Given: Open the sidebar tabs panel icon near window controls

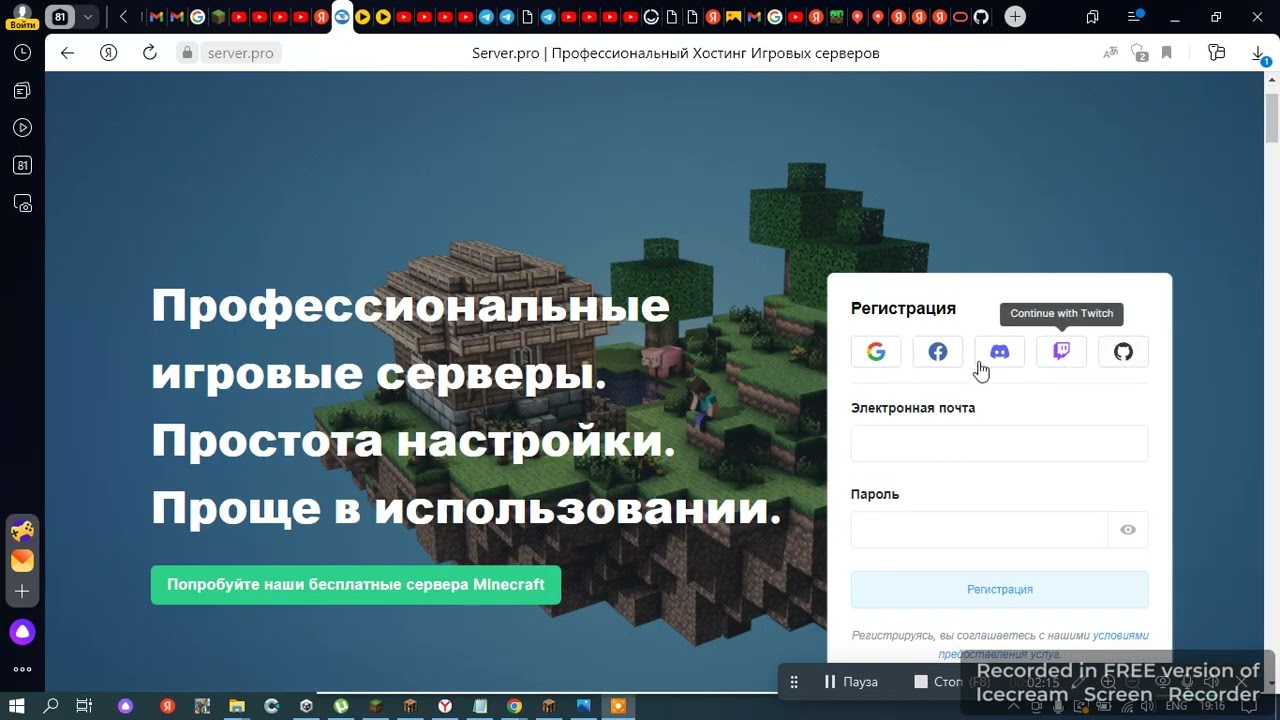Looking at the screenshot, I should coord(1092,17).
